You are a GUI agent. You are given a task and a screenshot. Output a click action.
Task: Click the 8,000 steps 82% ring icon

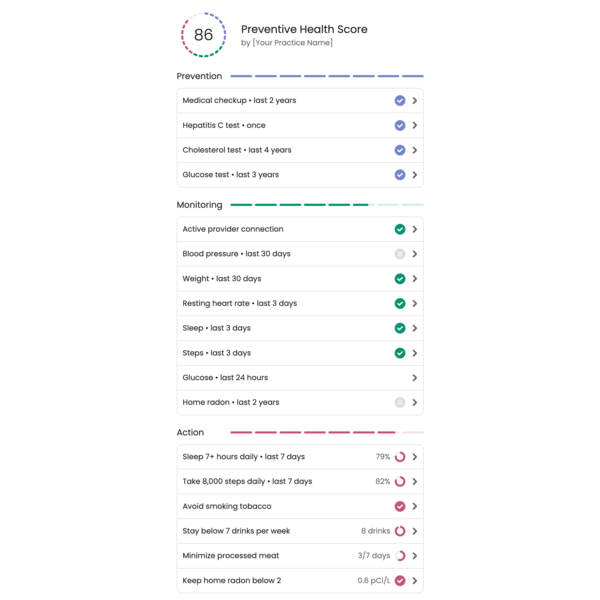pyautogui.click(x=400, y=482)
